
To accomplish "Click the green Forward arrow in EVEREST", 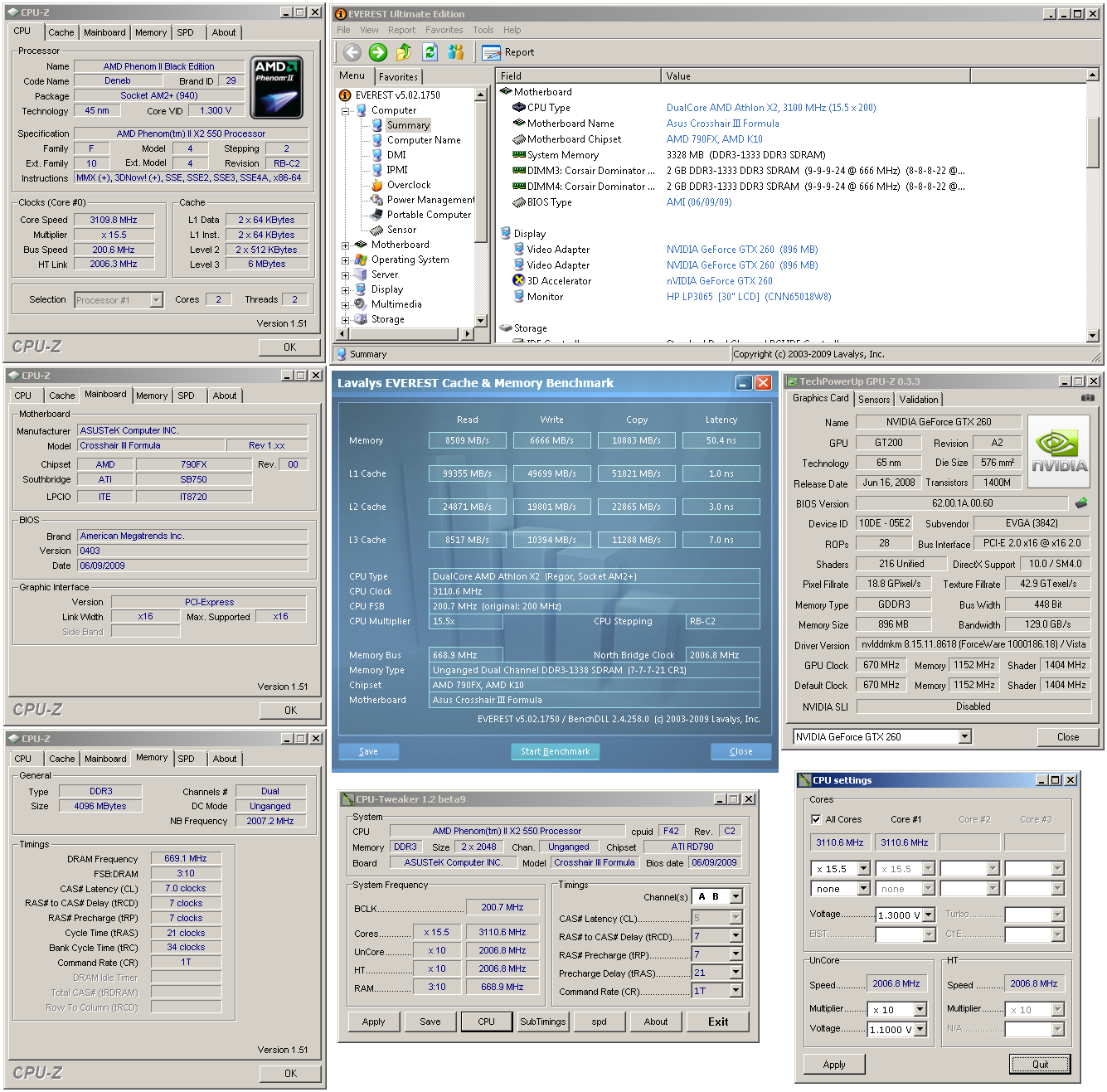I will [378, 52].
